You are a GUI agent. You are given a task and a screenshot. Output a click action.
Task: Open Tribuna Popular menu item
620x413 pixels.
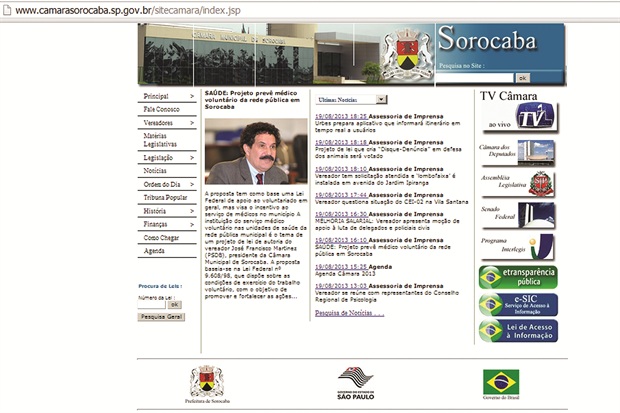(x=167, y=197)
